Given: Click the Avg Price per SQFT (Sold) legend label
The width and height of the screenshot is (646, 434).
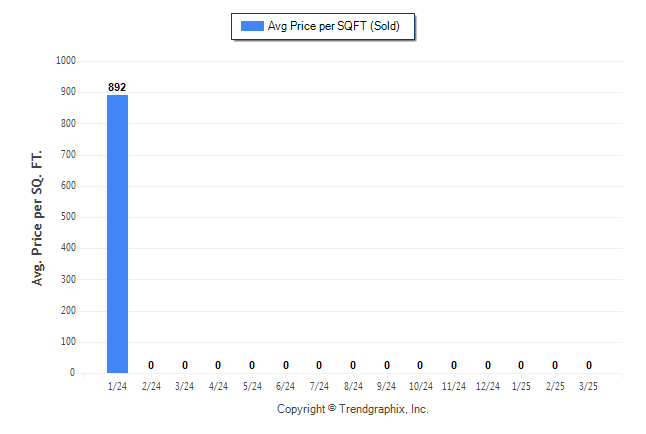Looking at the screenshot, I should pos(334,26).
